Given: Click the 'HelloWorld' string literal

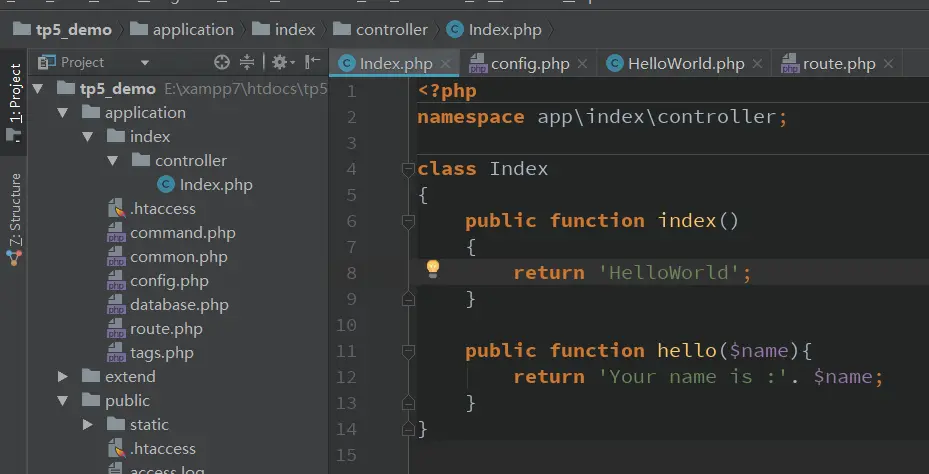Looking at the screenshot, I should click(668, 273).
